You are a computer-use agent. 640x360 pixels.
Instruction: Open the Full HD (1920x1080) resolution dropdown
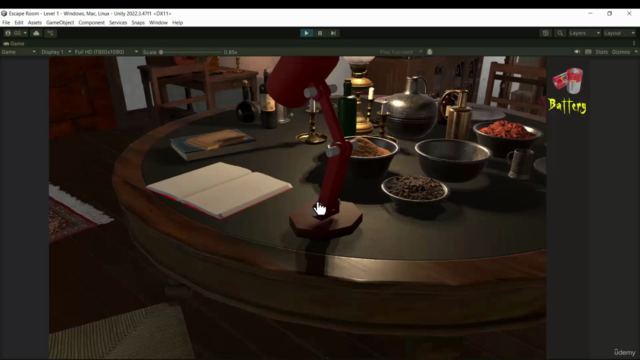106,52
